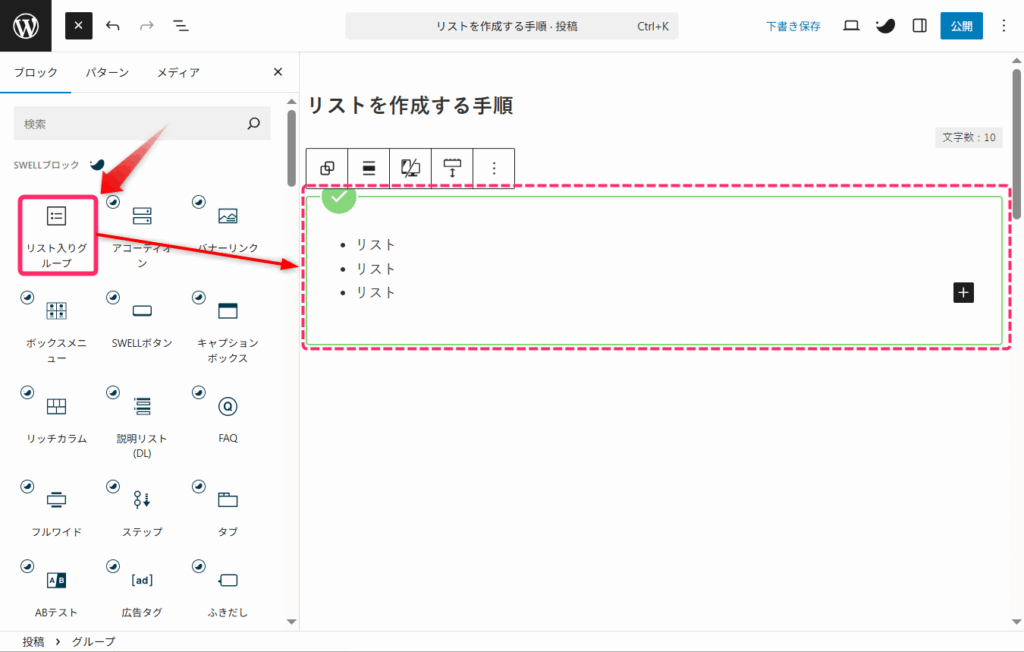Open the command palette title bar
The image size is (1024, 652).
511,26
